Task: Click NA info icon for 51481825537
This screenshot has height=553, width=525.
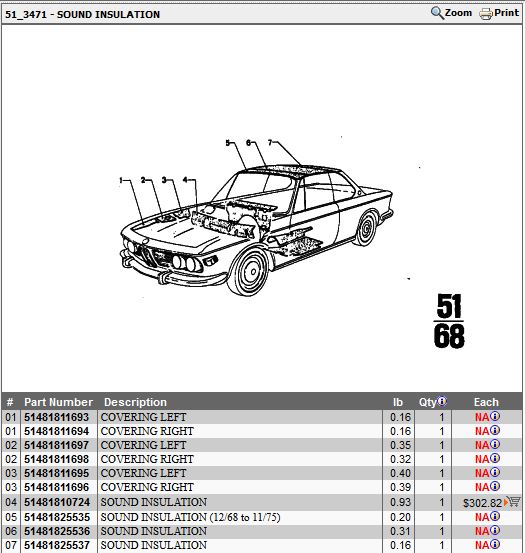Action: tap(495, 544)
